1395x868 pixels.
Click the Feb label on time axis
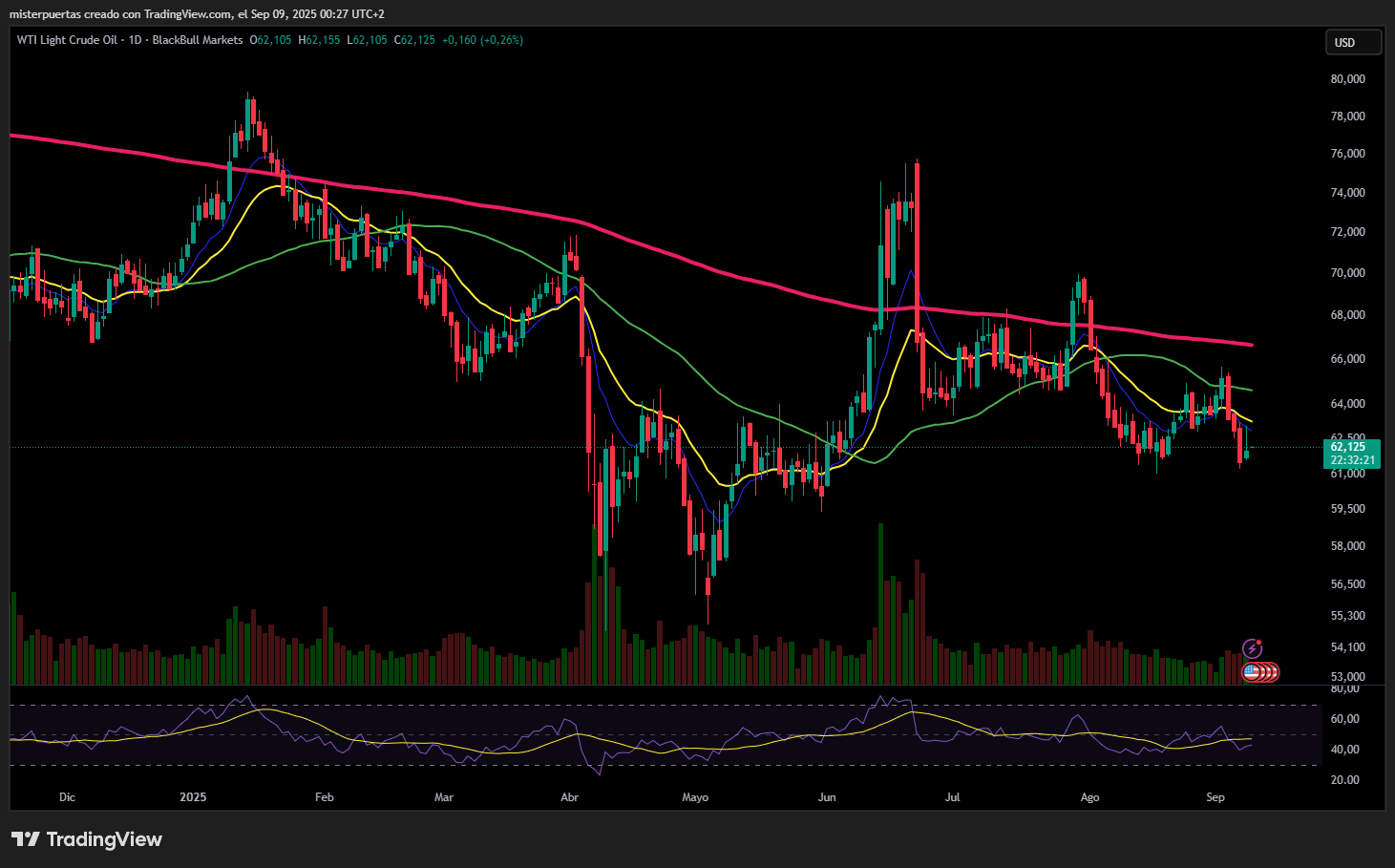point(325,797)
